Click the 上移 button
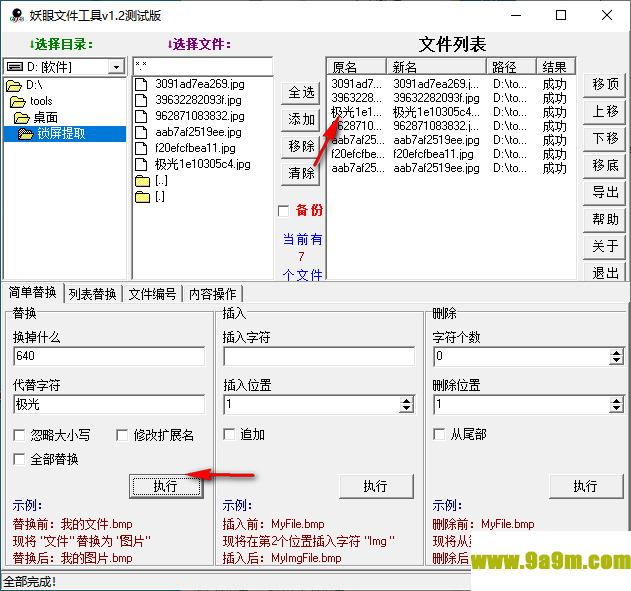631x591 pixels. click(604, 111)
